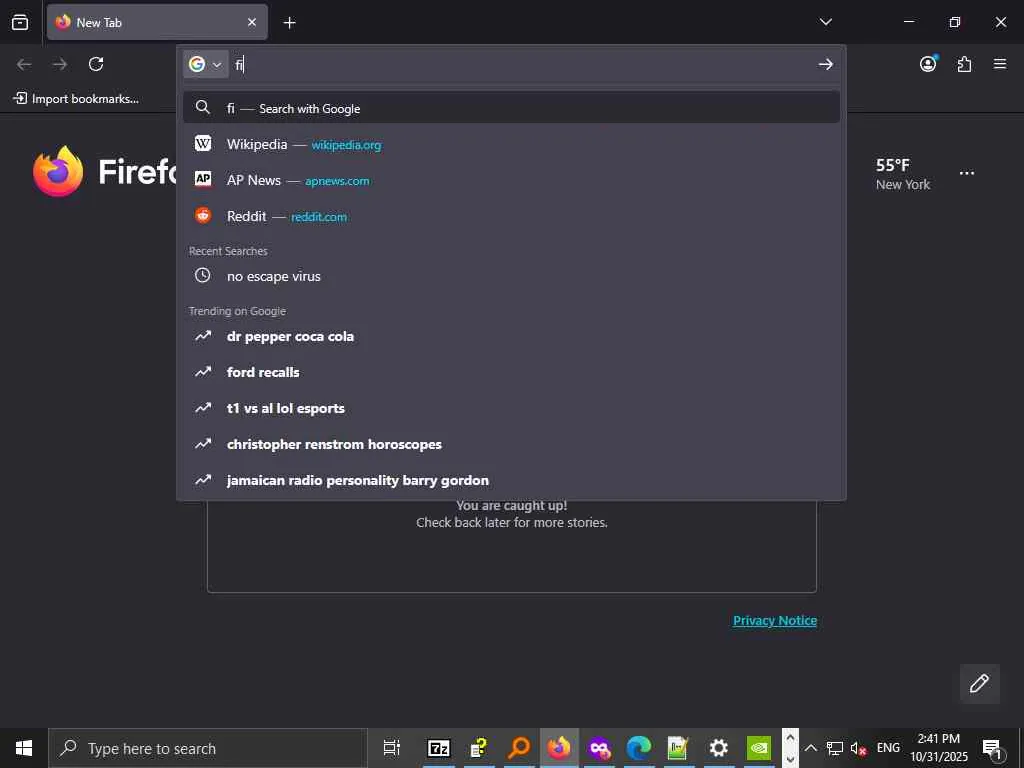1024x768 pixels.
Task: Click the 'Type here to search' taskbar box
Action: click(x=208, y=748)
